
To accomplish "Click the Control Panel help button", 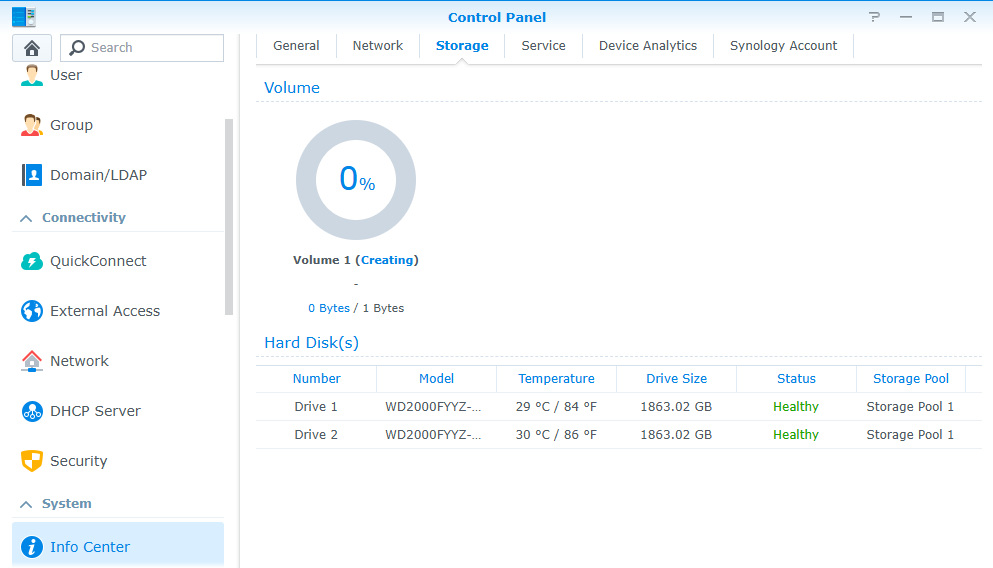I will (x=875, y=17).
